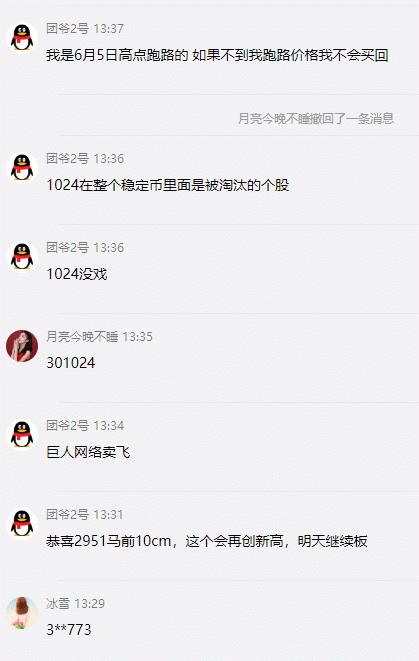Select the message '1024没戏'

(x=77, y=274)
